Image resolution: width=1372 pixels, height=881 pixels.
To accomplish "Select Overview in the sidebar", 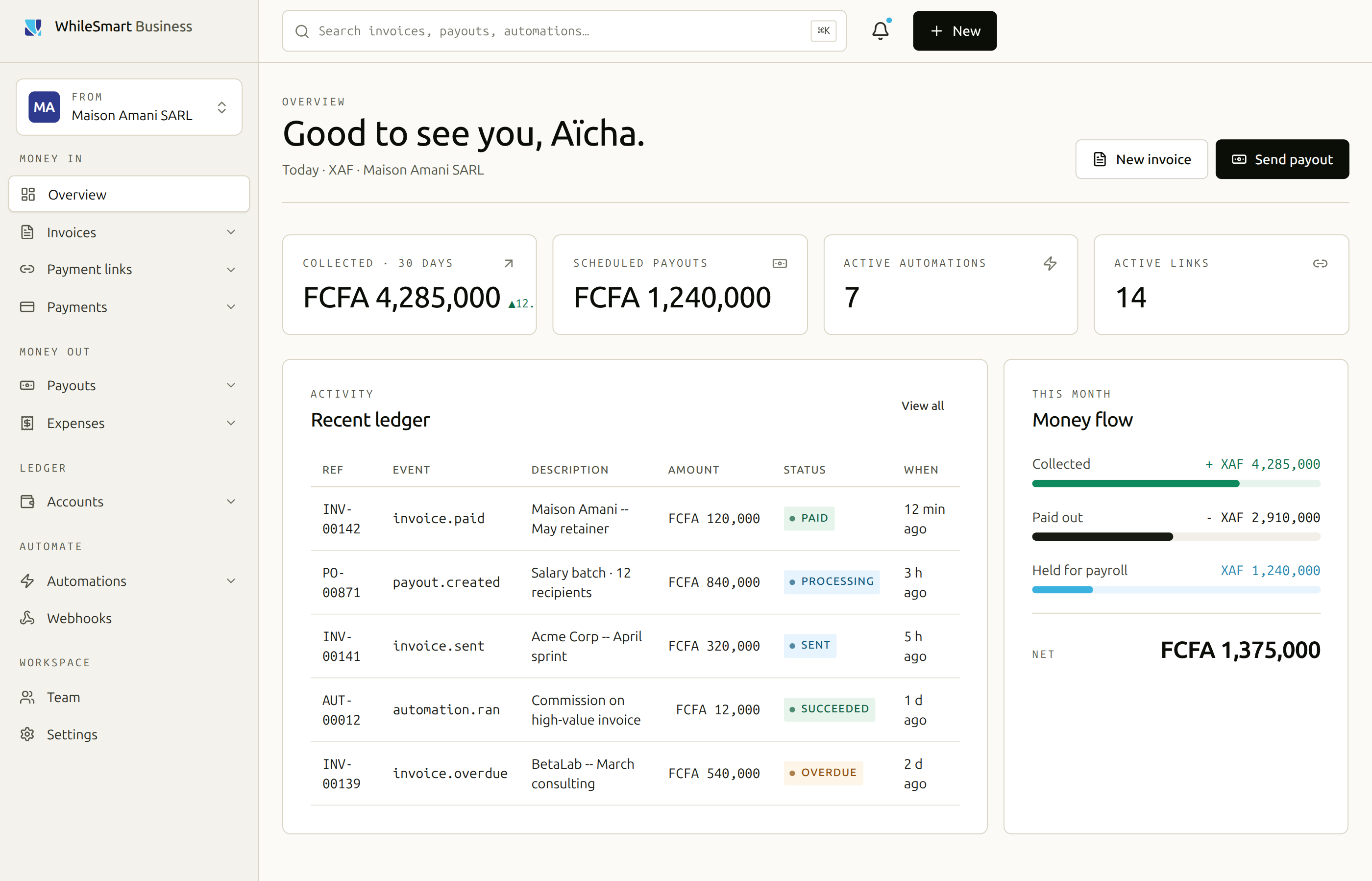I will click(129, 195).
